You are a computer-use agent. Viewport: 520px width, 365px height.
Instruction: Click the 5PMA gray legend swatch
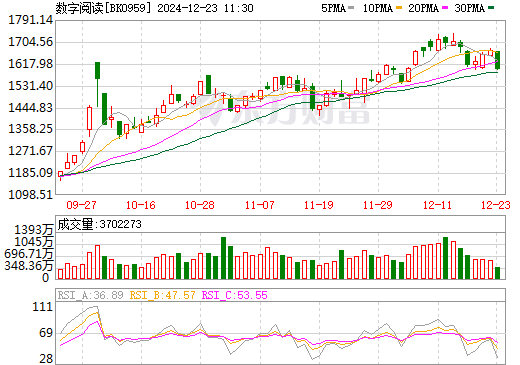(x=351, y=8)
